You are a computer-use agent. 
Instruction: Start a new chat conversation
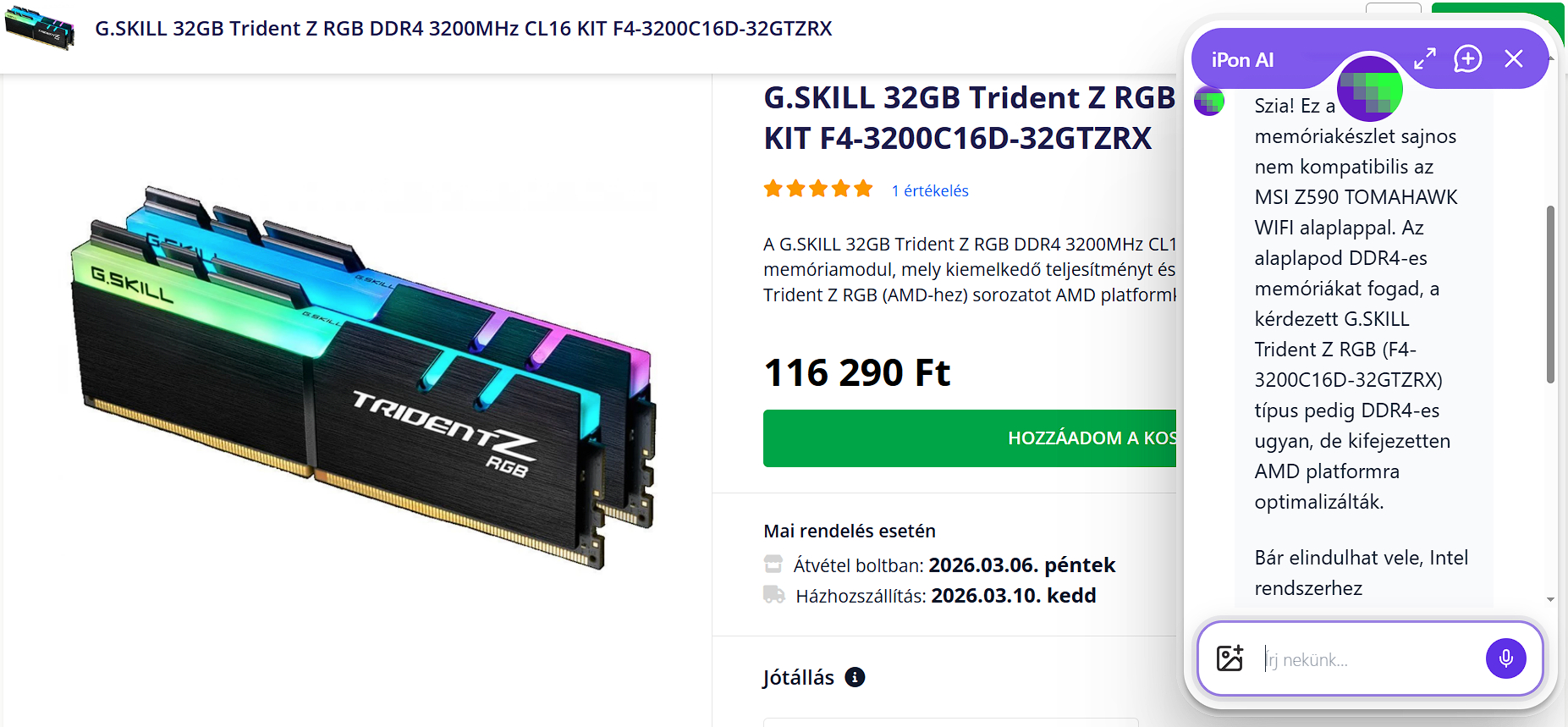tap(1468, 58)
